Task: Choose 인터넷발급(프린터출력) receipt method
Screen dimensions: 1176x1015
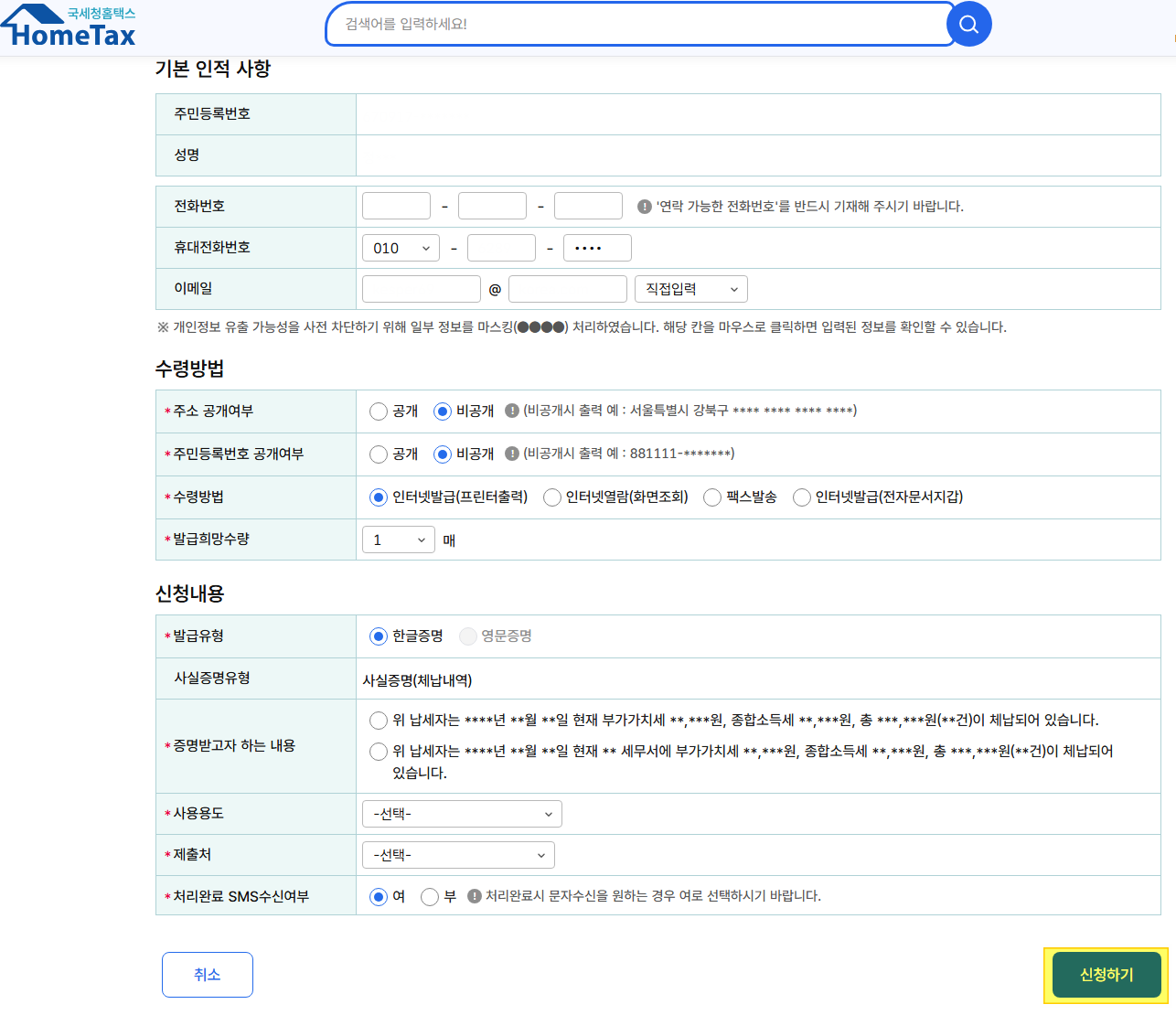Action: tap(378, 497)
